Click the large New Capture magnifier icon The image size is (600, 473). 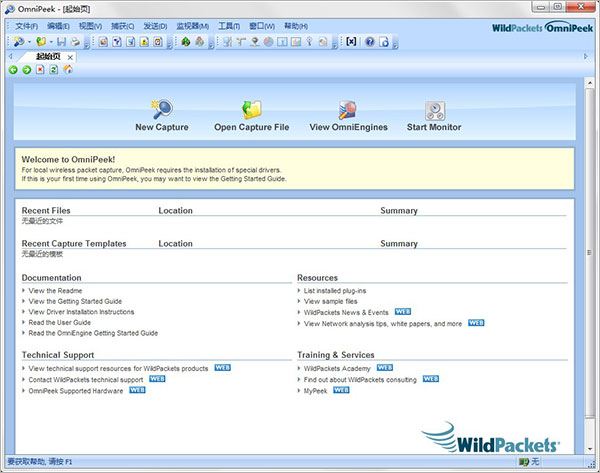pos(162,109)
